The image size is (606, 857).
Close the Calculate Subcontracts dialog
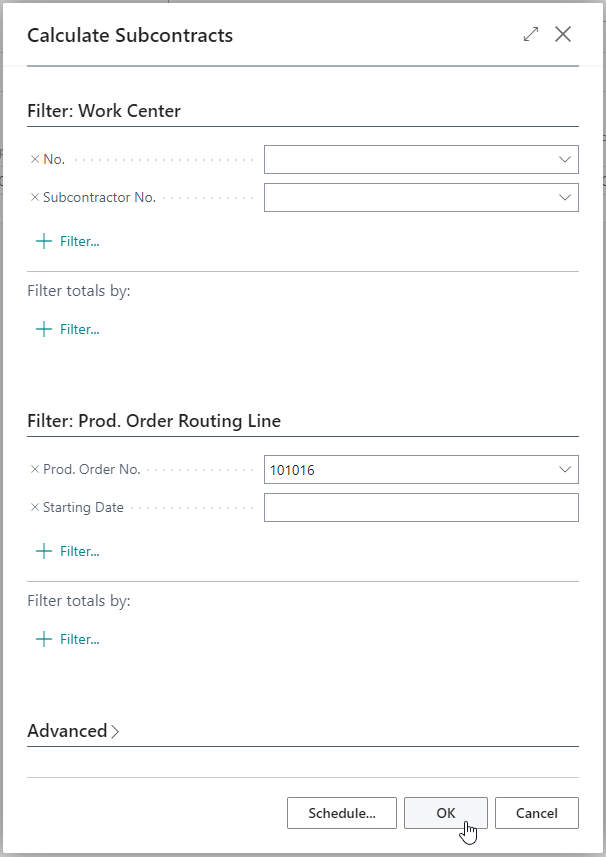coord(563,35)
